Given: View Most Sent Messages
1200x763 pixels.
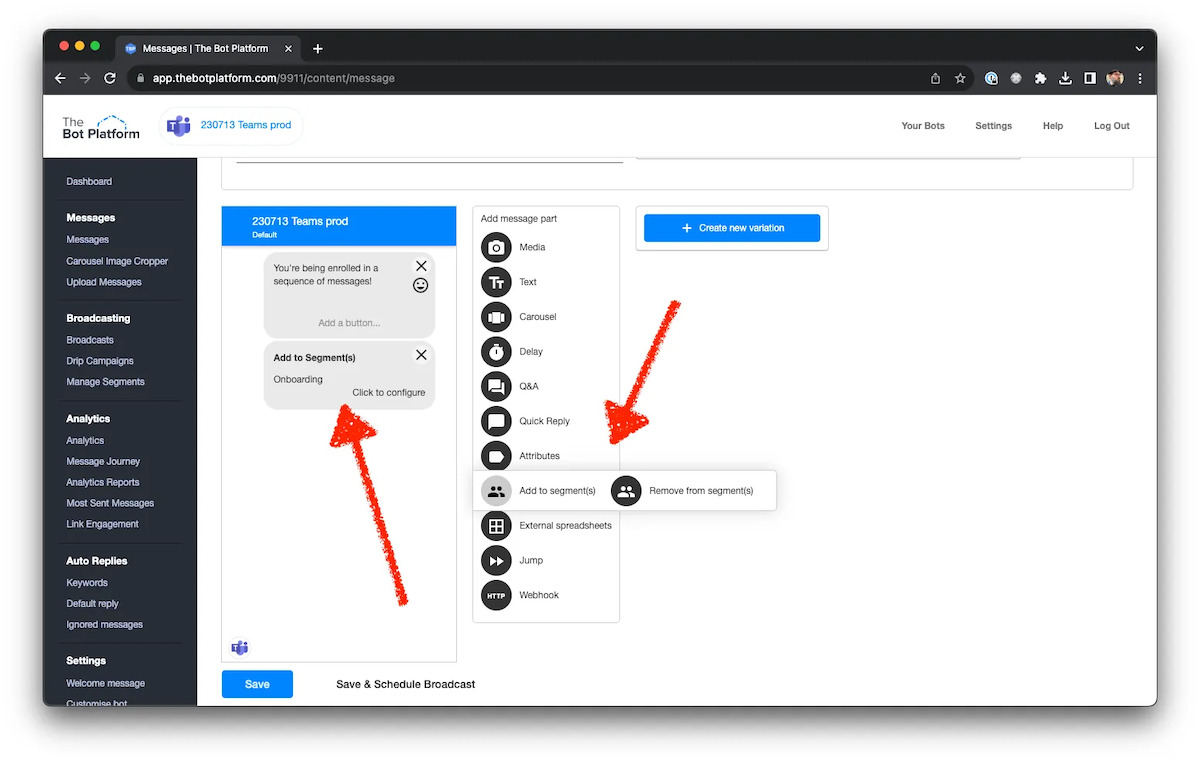Looking at the screenshot, I should 110,503.
